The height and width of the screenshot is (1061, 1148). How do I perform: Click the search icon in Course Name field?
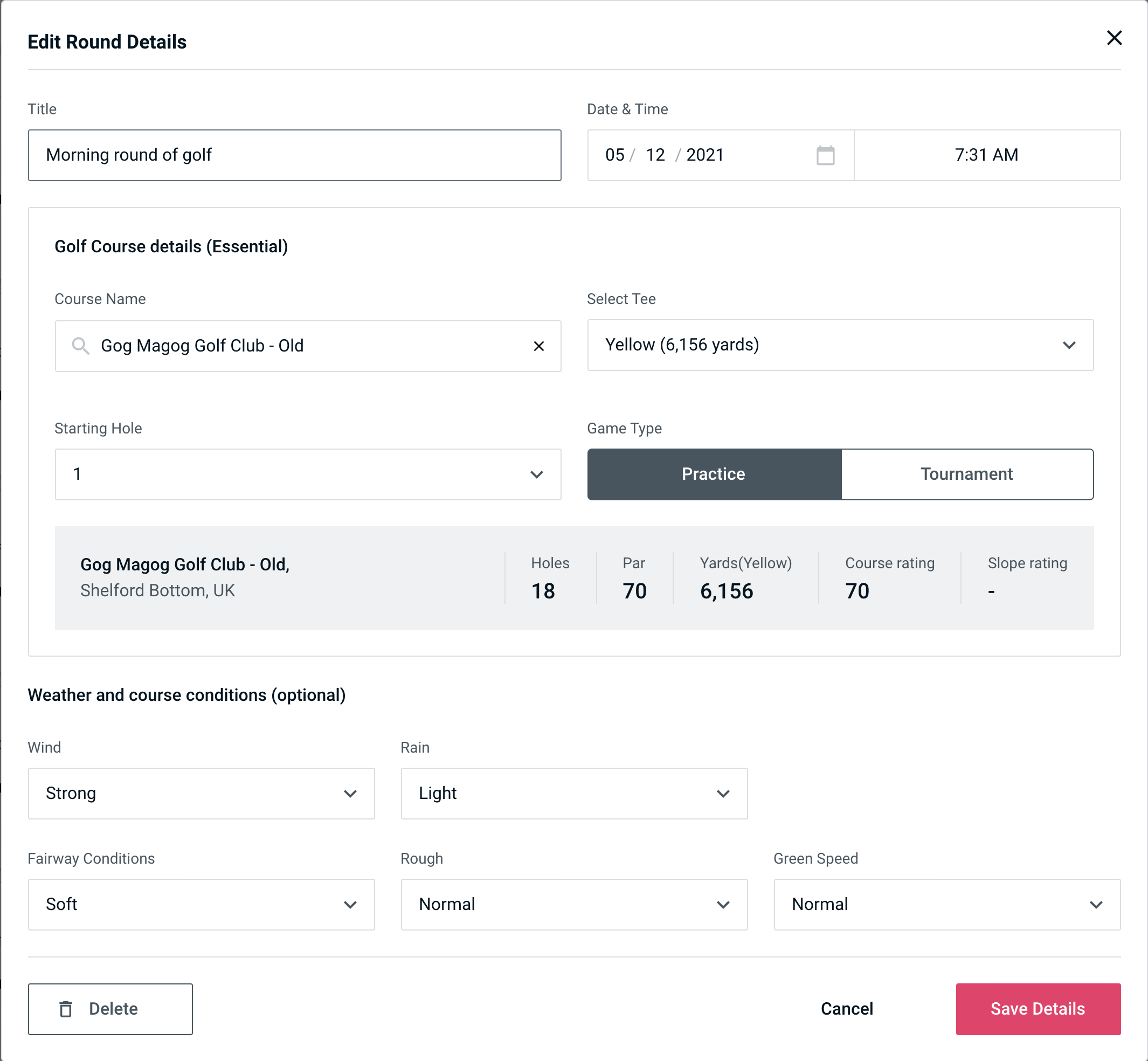click(x=81, y=345)
